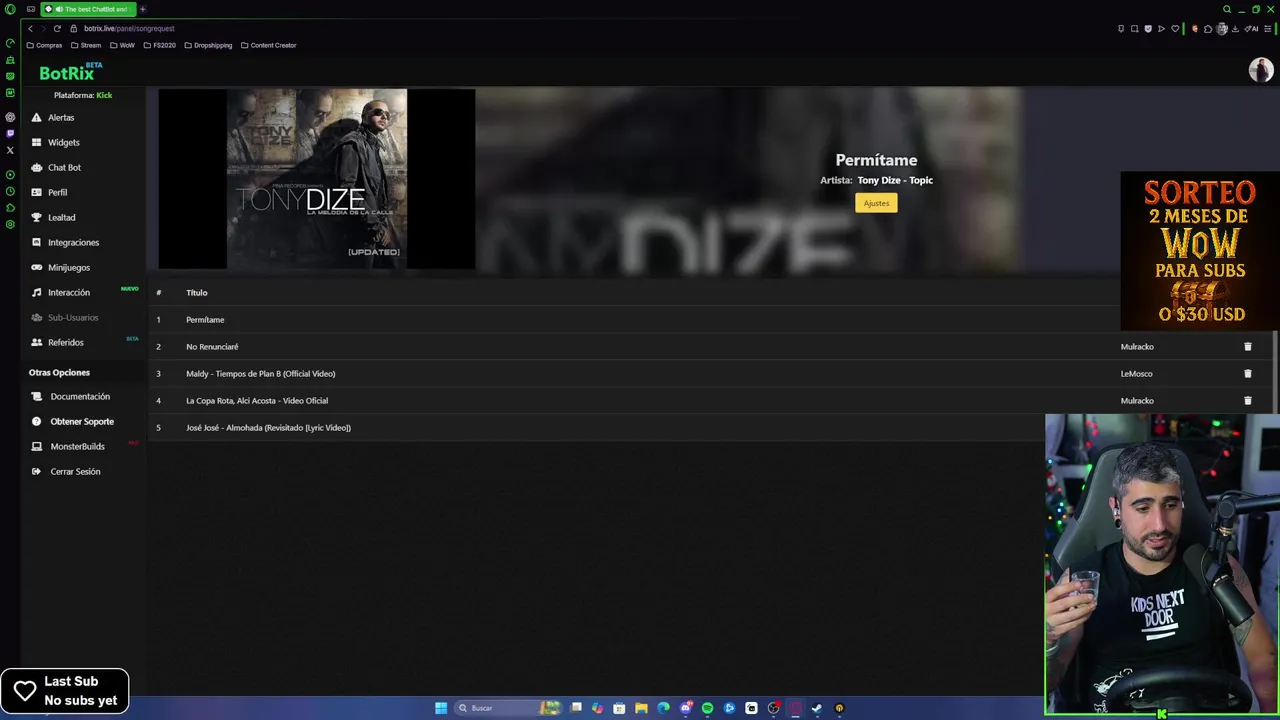
Task: Click the Ajustes button
Action: click(x=876, y=203)
